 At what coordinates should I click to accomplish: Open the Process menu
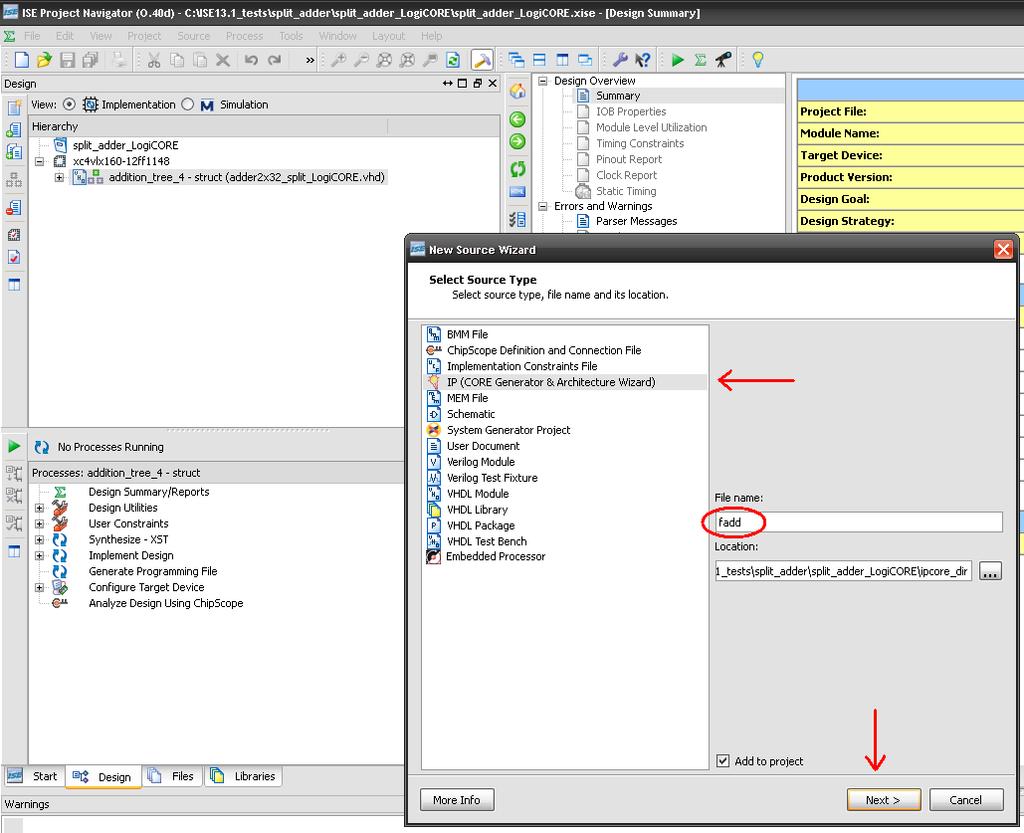coord(244,36)
